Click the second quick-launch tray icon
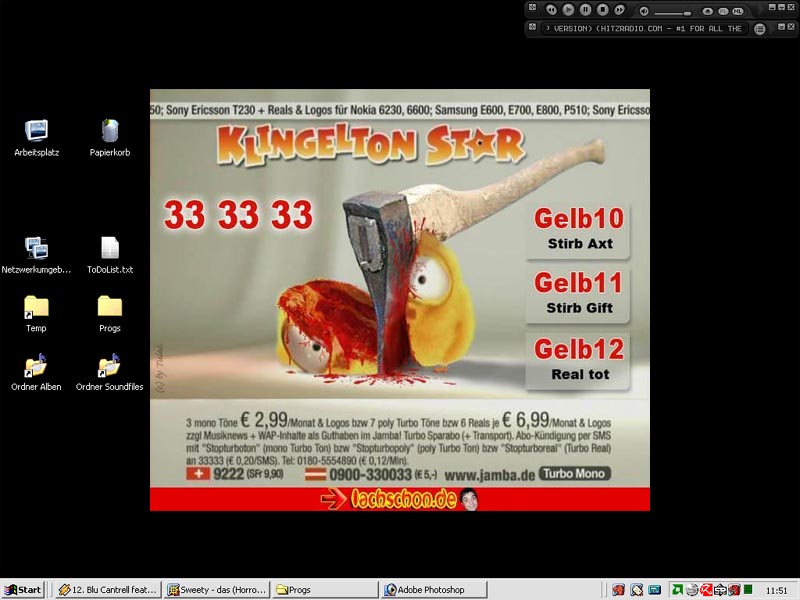800x600 pixels. click(x=637, y=590)
